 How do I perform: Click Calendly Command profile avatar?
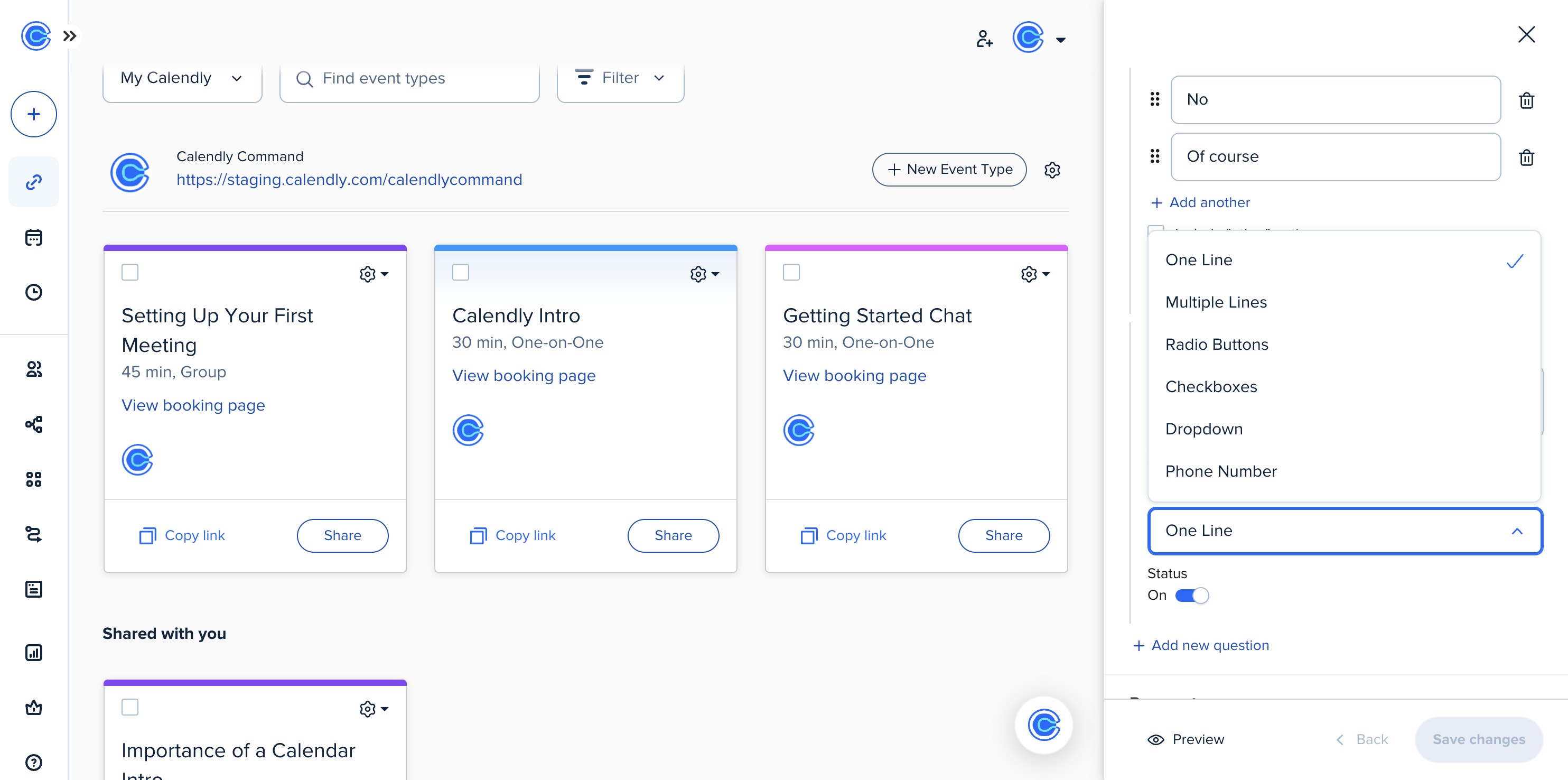point(129,172)
